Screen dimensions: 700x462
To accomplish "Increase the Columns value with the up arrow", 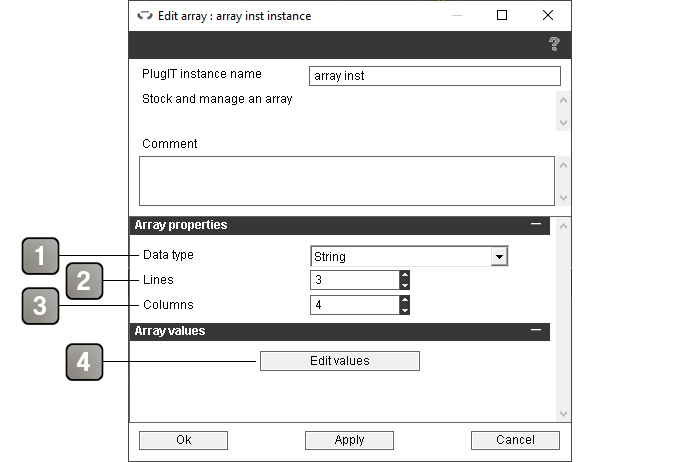I will pos(404,300).
